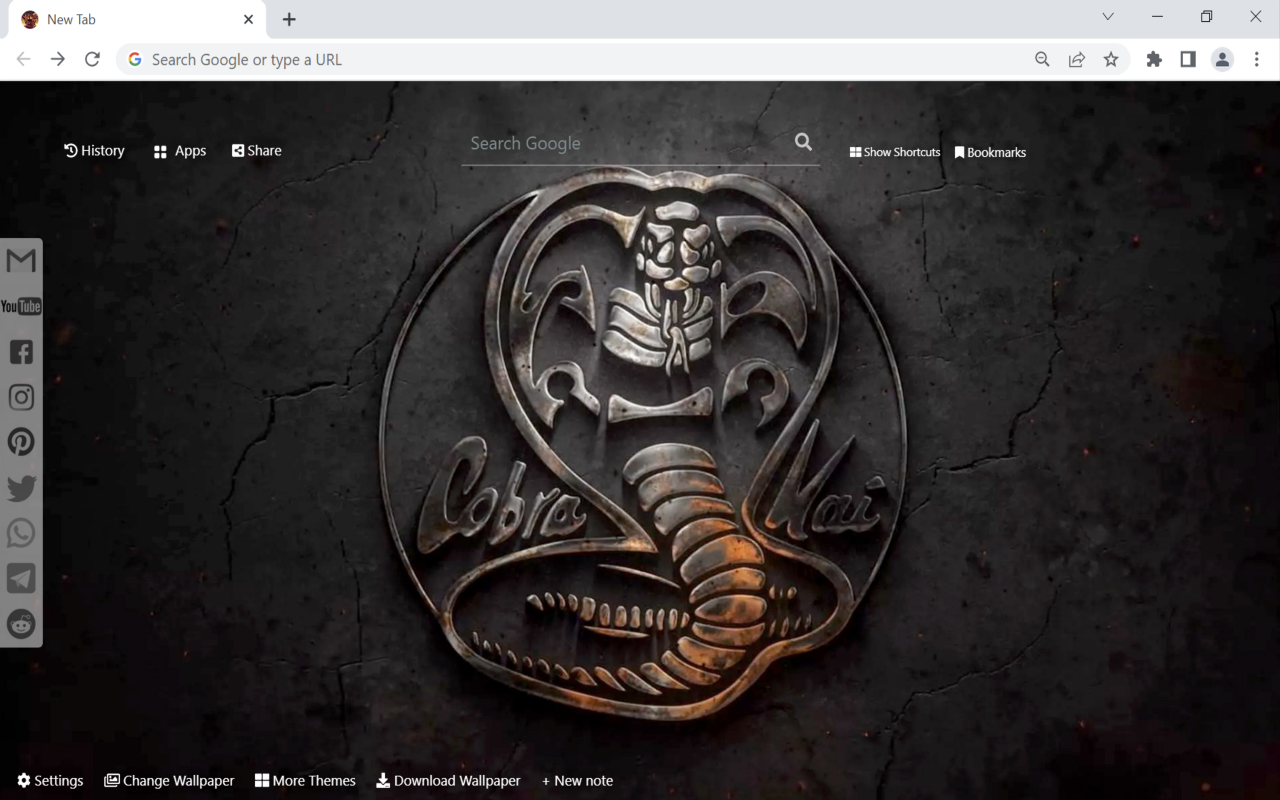Go back to the previous page
The height and width of the screenshot is (800, 1280).
(24, 60)
